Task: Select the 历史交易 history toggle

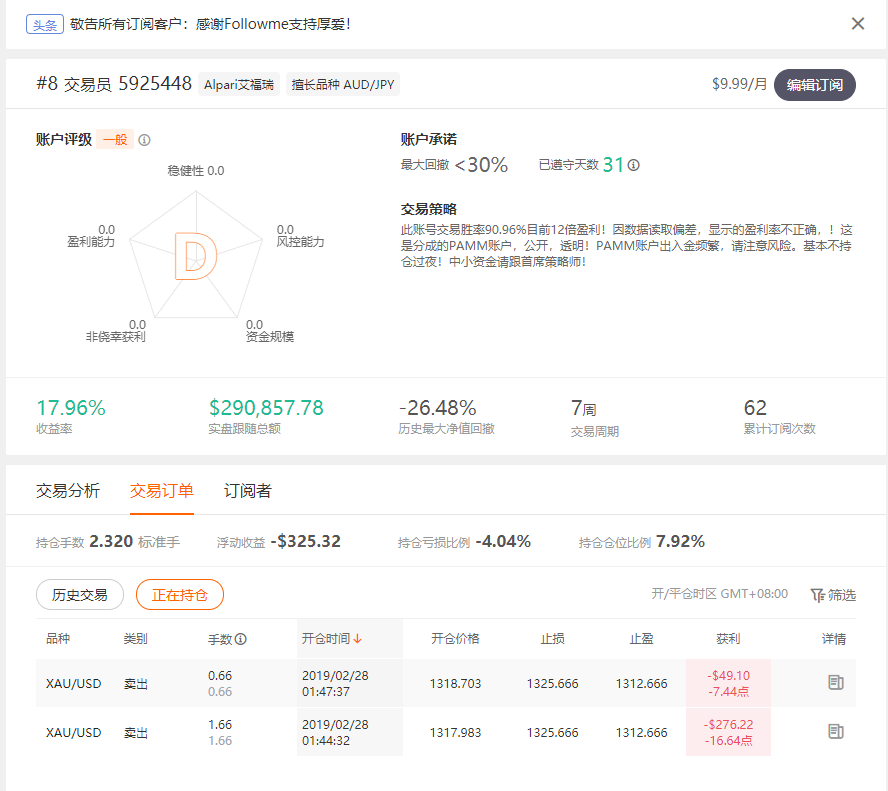Action: point(80,595)
